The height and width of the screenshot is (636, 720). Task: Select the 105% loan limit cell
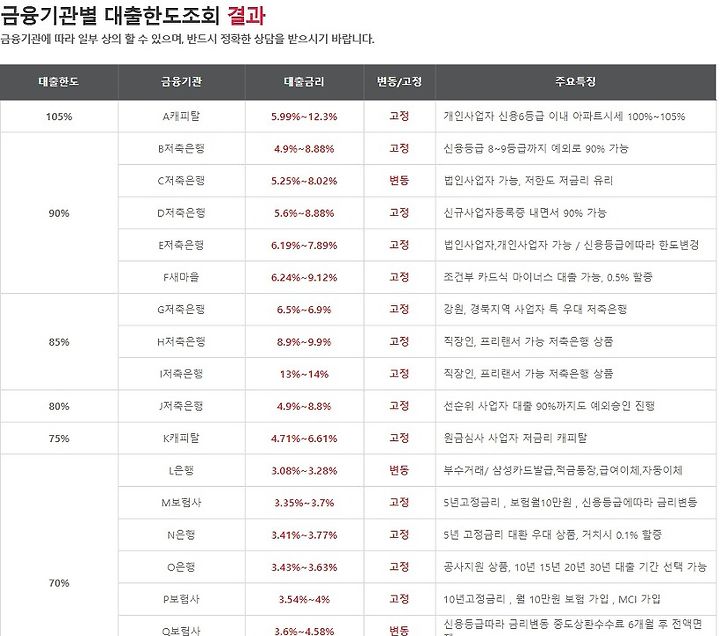point(59,117)
